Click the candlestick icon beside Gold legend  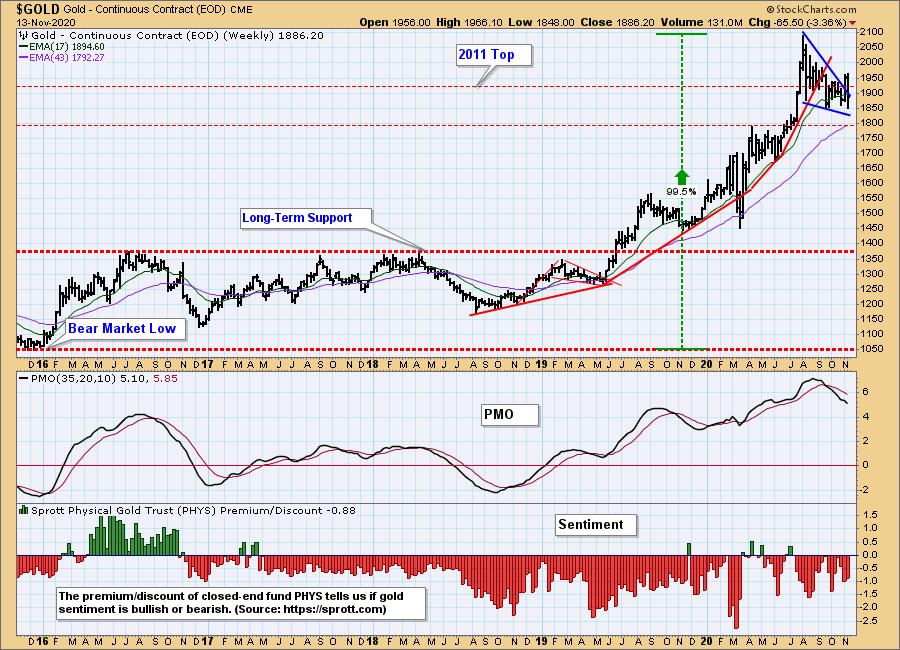(x=24, y=35)
